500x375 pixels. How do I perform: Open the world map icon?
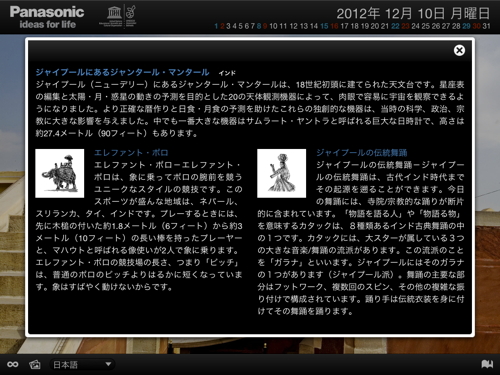click(487, 364)
